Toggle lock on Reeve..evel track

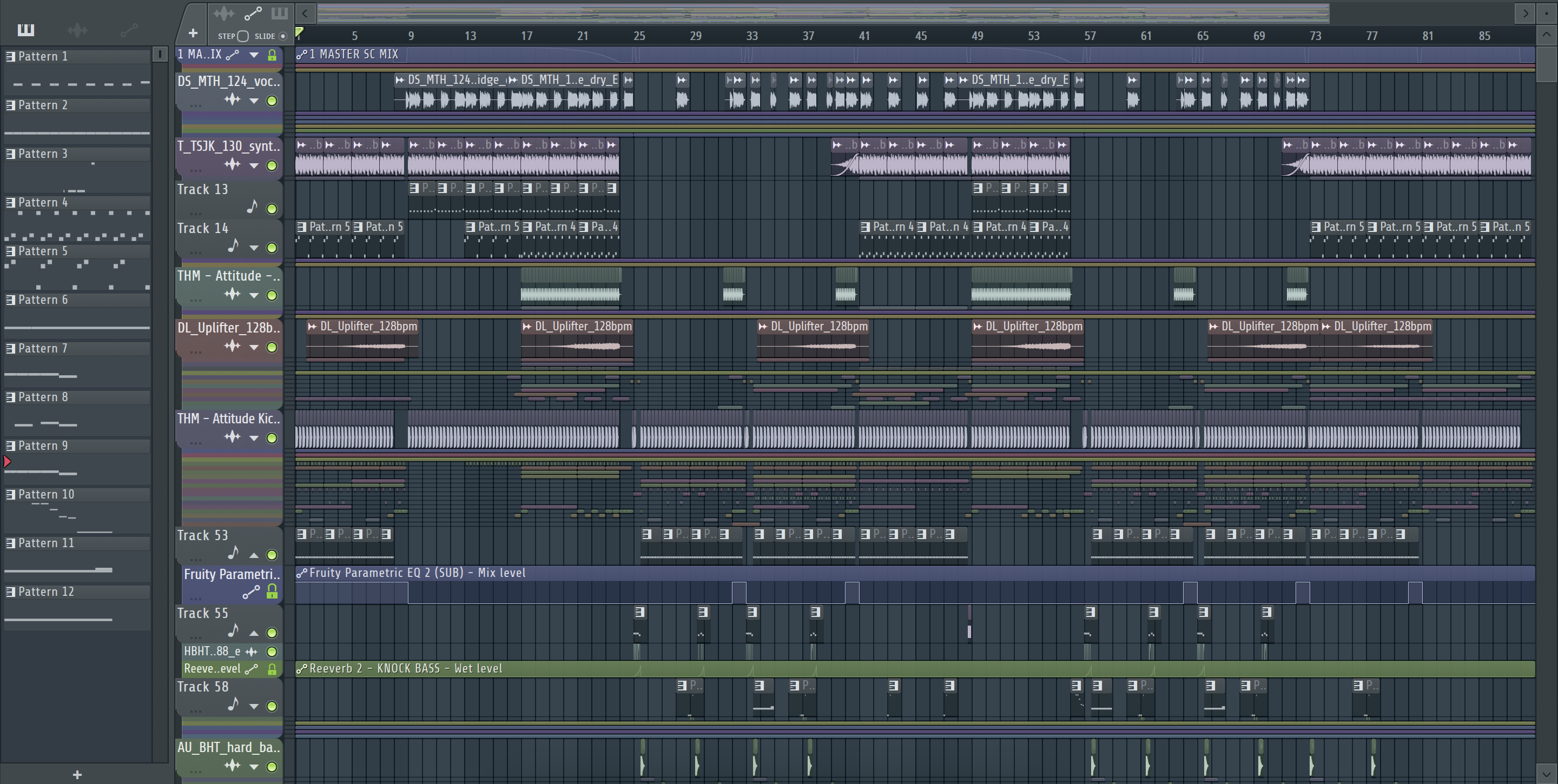coord(272,669)
